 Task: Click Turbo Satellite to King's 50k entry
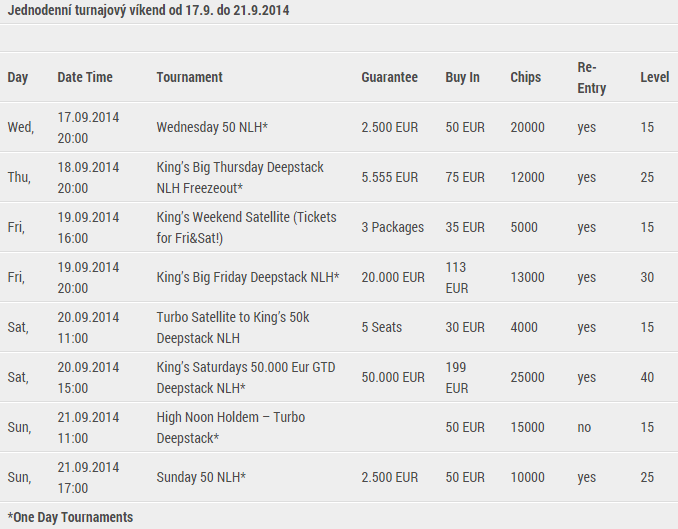pyautogui.click(x=233, y=327)
